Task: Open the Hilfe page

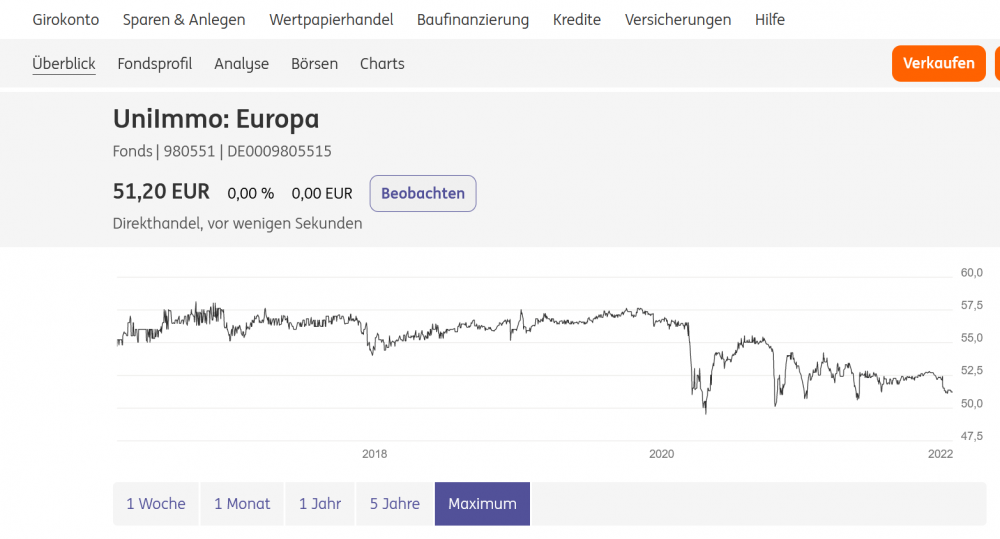Action: click(x=770, y=20)
